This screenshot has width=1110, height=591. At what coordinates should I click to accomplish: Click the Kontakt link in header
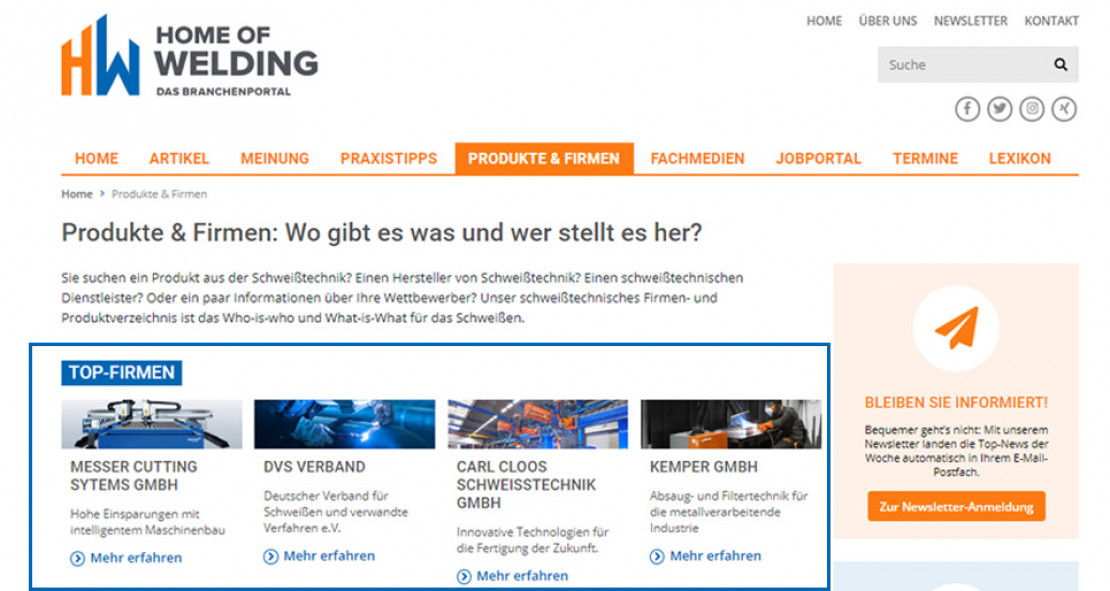[x=1051, y=21]
